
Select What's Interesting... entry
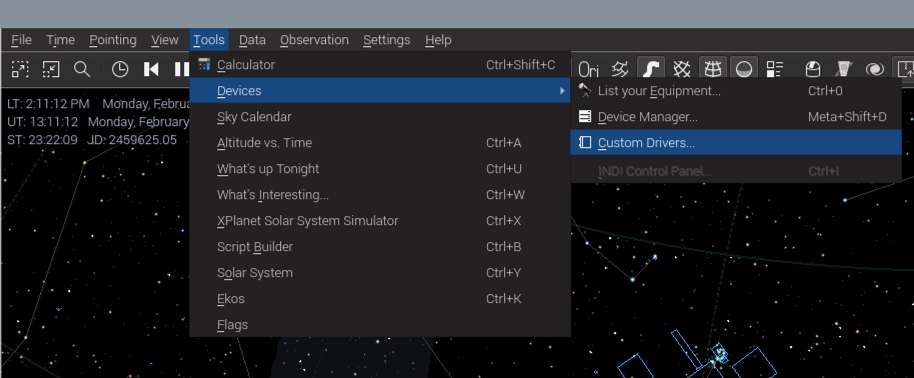[379, 194]
